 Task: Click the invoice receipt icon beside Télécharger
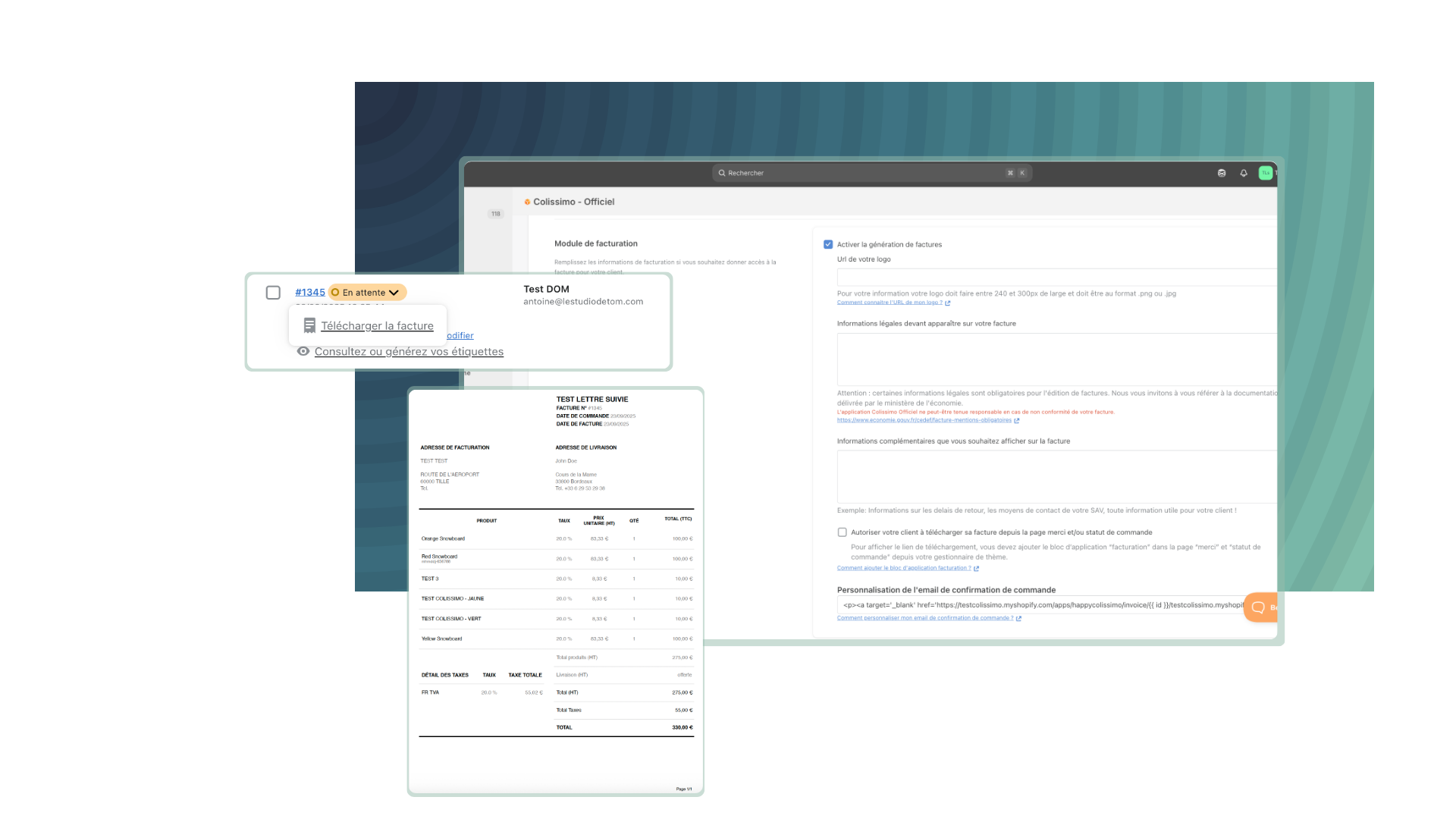coord(309,325)
